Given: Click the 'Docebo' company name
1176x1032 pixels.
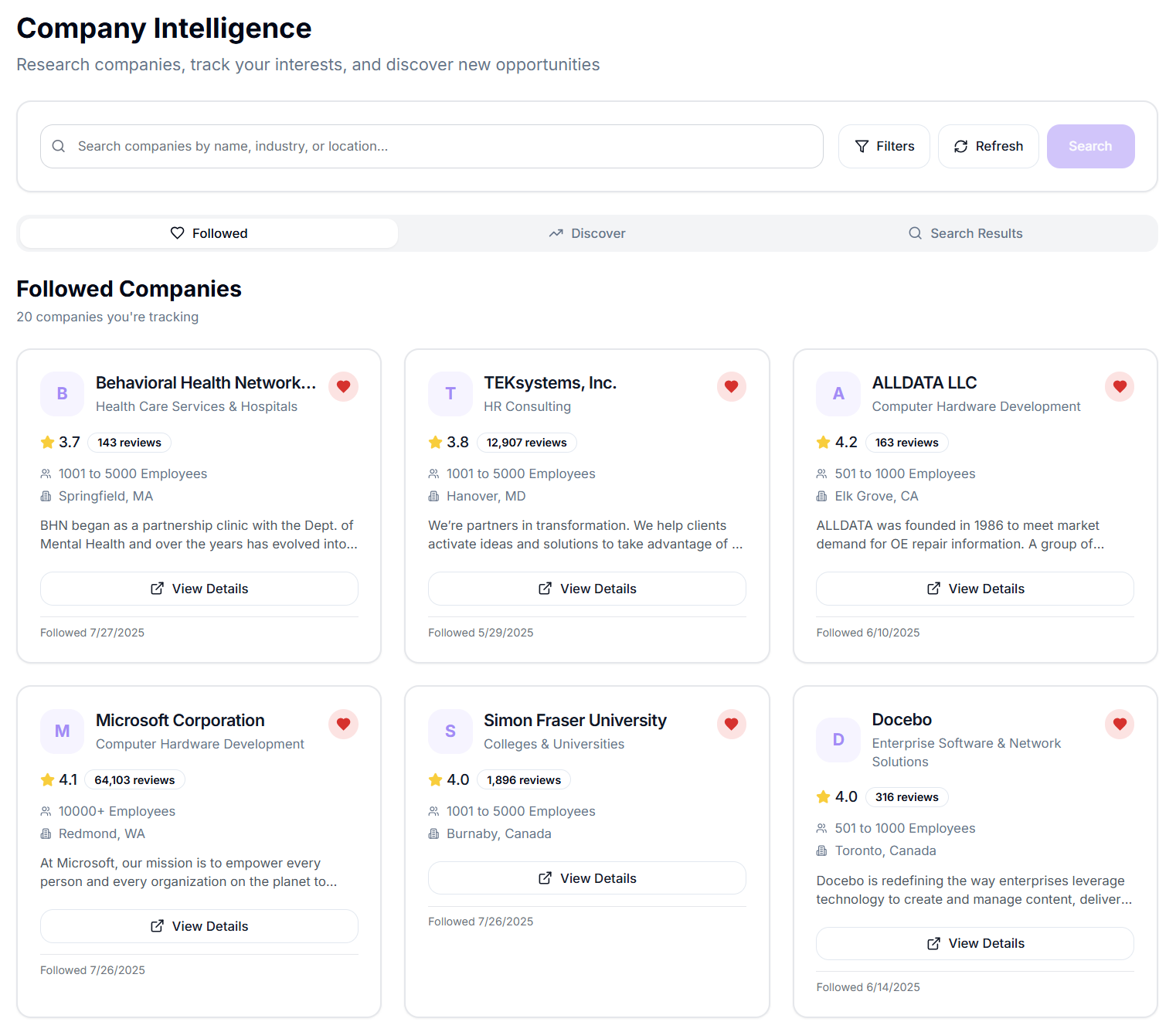Looking at the screenshot, I should click(902, 720).
